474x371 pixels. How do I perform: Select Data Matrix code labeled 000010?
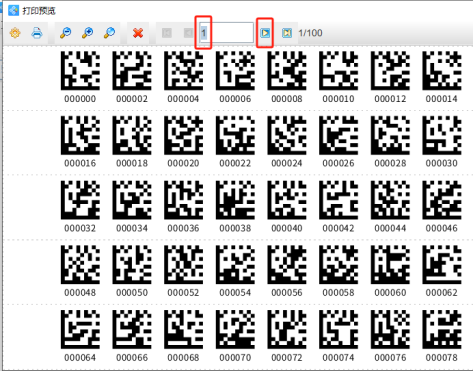click(x=338, y=70)
